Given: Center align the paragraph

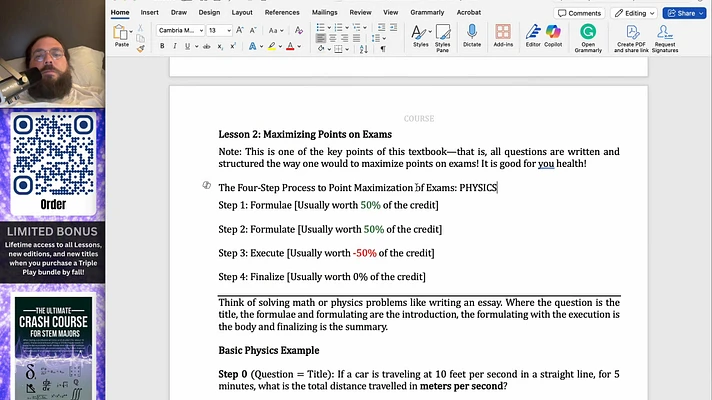Looking at the screenshot, I should (x=332, y=38).
